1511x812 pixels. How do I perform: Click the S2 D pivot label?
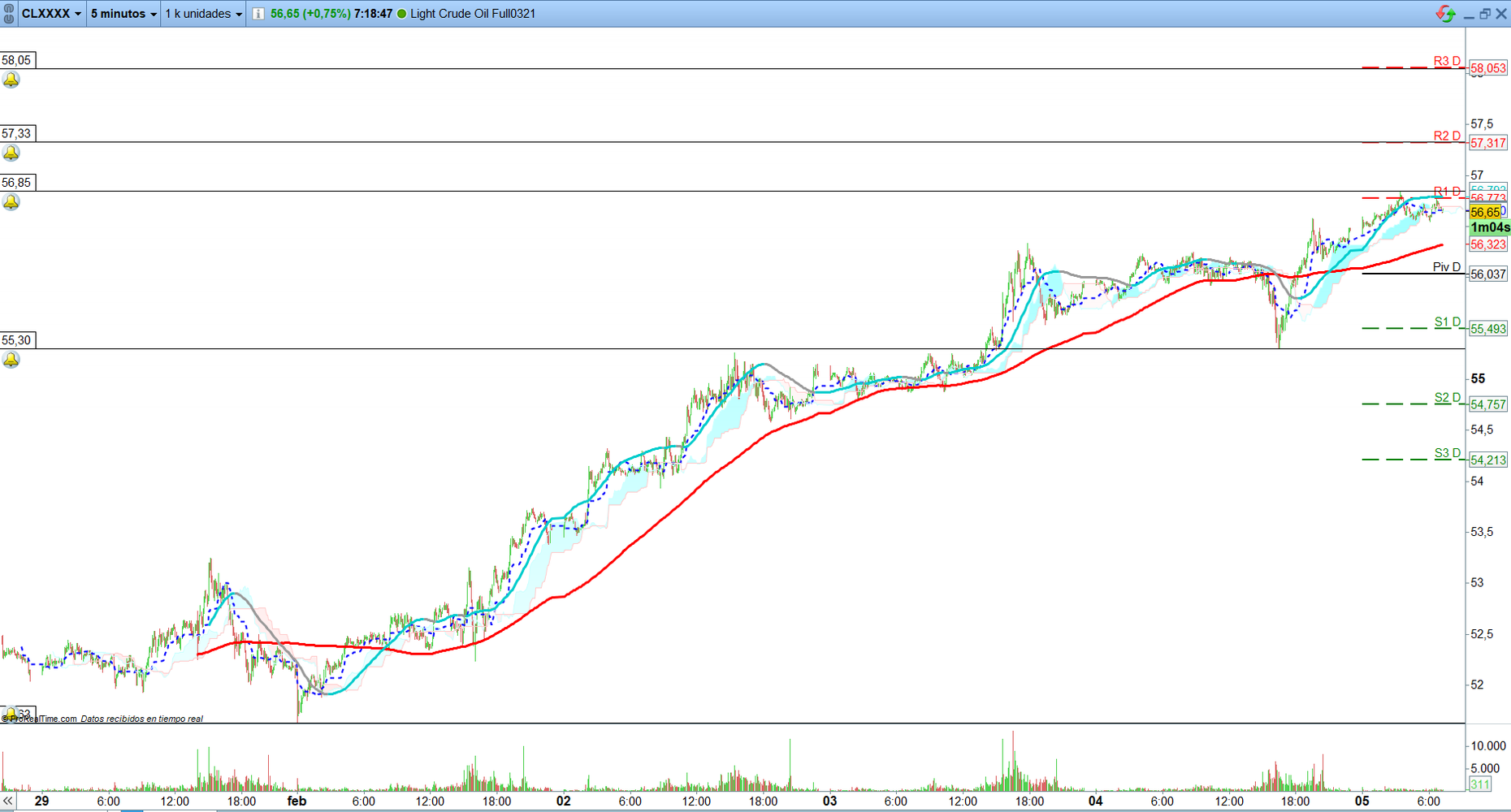1448,397
